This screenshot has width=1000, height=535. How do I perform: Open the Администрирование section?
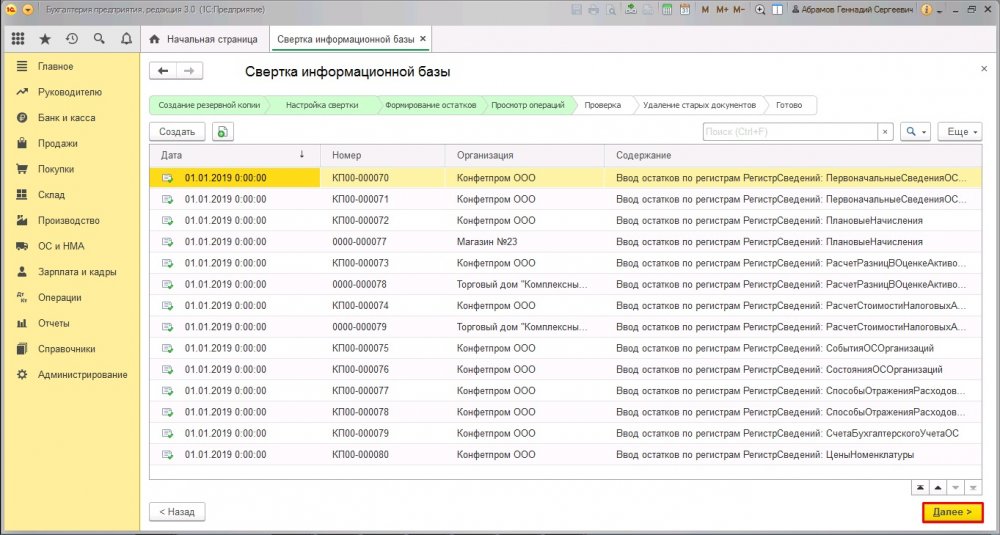pyautogui.click(x=82, y=374)
